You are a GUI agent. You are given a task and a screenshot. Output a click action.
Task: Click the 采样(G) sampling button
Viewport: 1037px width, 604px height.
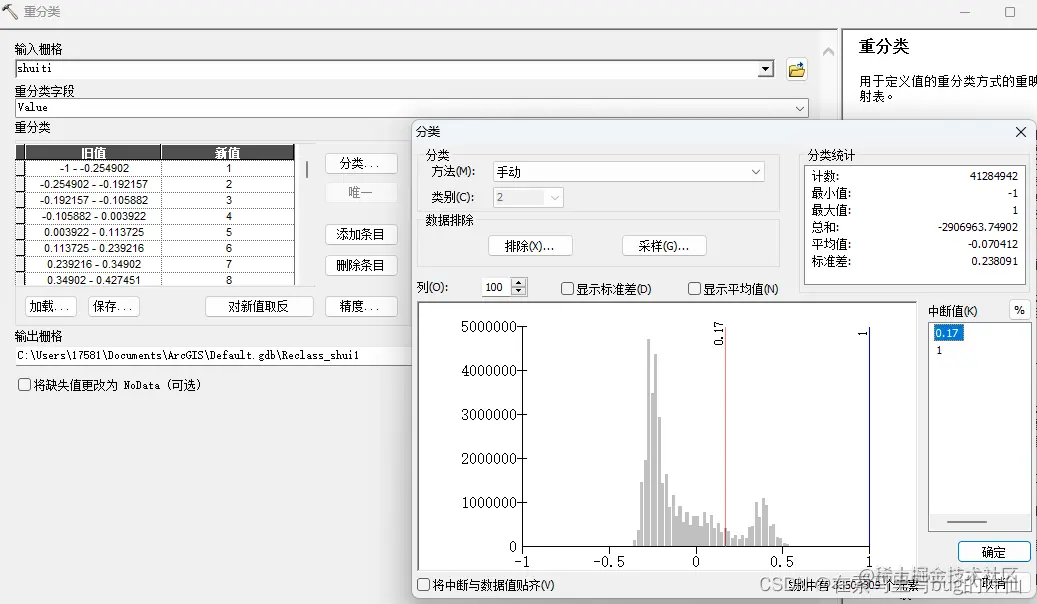tap(664, 246)
